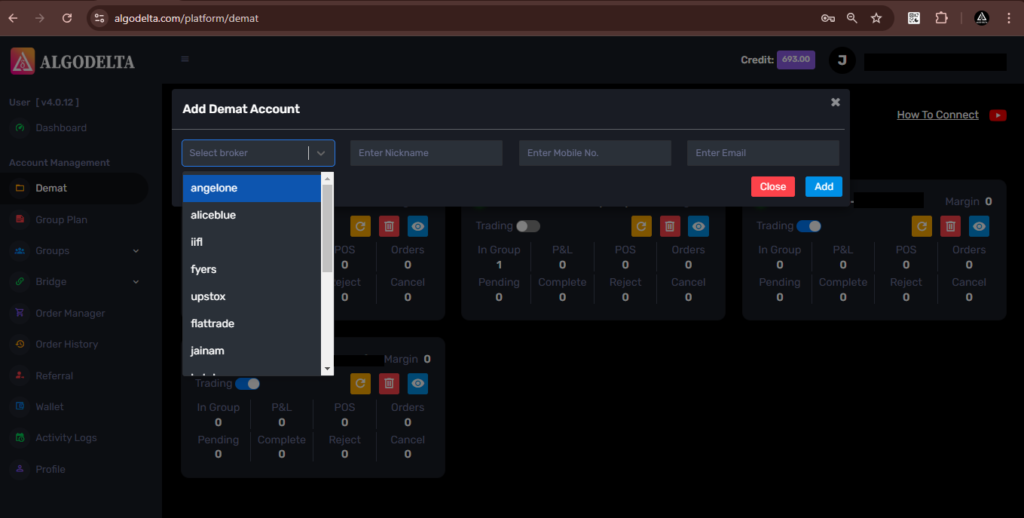Click the red YouTube icon beside How To Connect
Viewport: 1024px width, 518px height.
click(997, 115)
